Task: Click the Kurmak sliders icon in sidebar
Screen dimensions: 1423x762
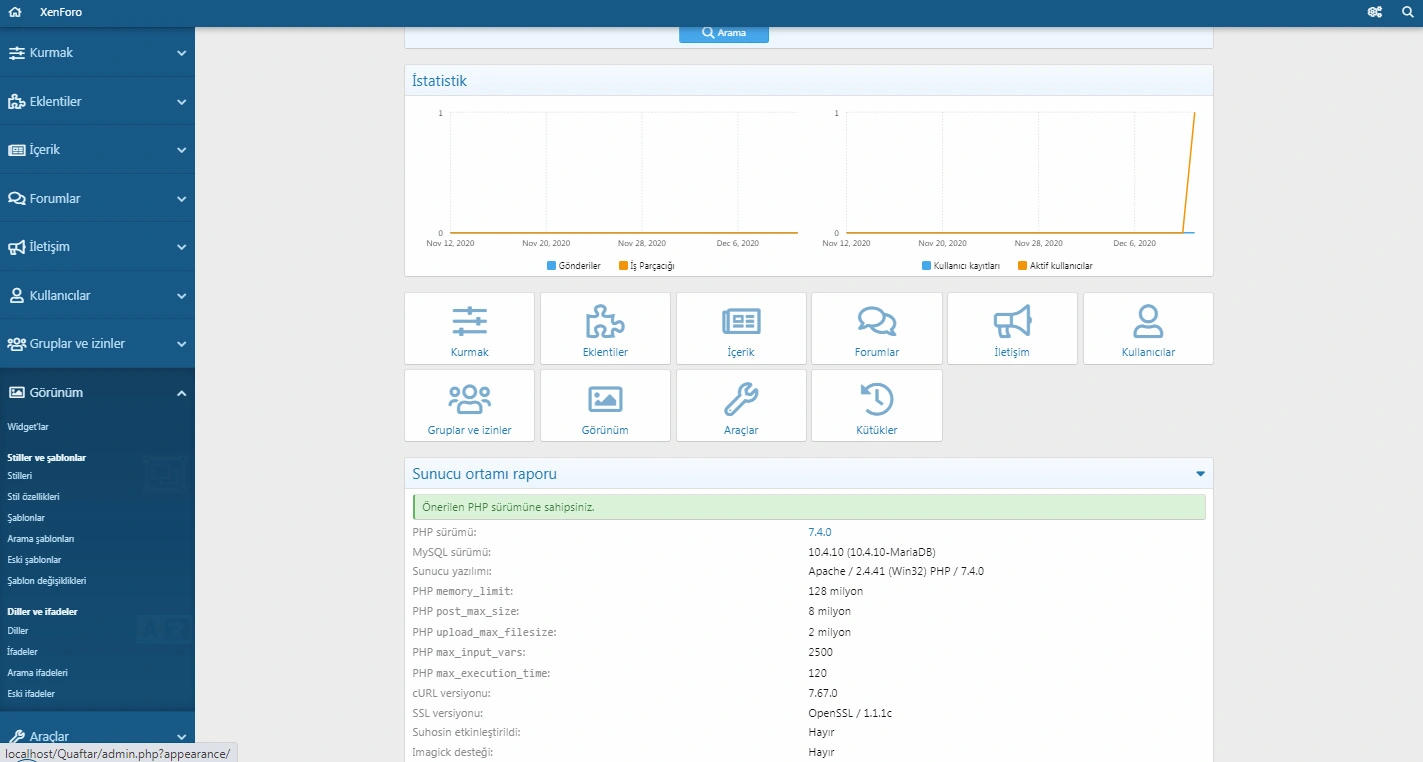Action: tap(16, 53)
